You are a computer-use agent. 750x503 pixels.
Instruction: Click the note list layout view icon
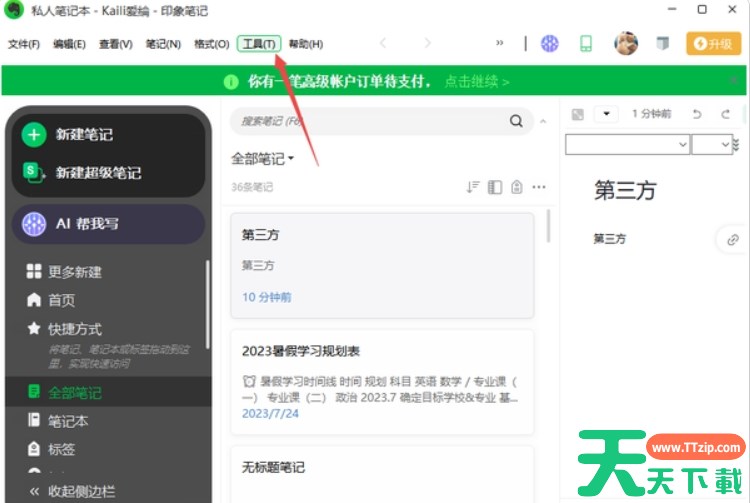(495, 187)
